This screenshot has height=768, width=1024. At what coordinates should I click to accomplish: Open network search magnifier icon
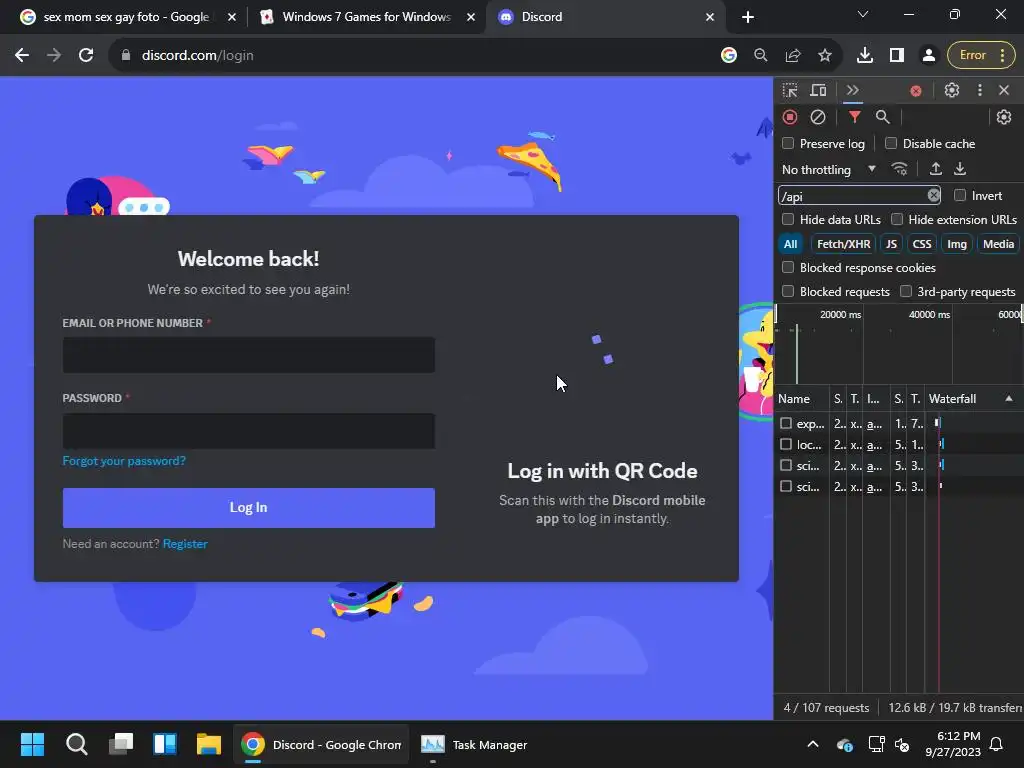click(882, 117)
